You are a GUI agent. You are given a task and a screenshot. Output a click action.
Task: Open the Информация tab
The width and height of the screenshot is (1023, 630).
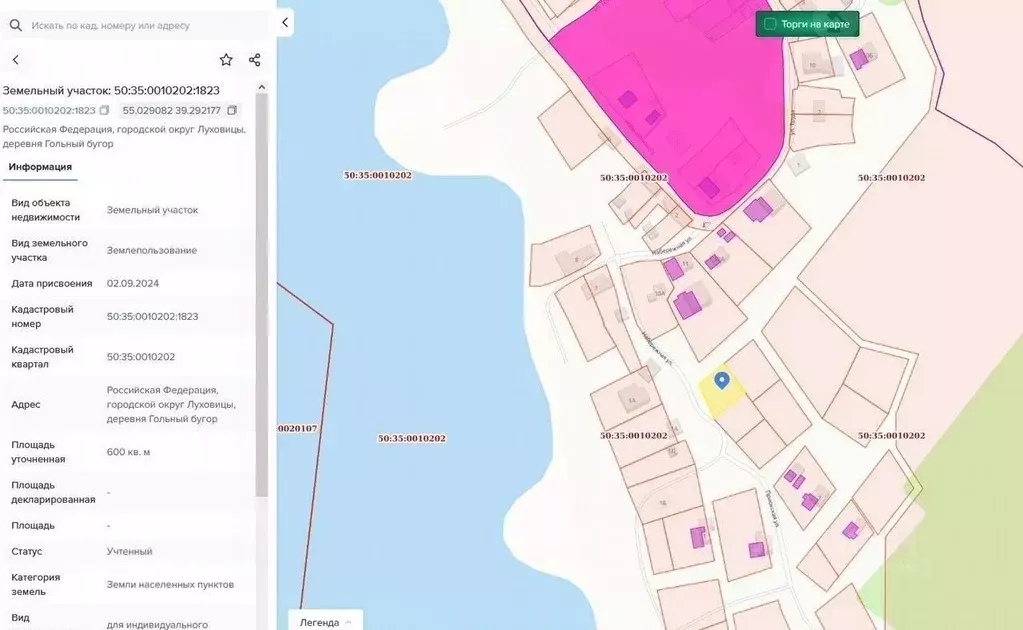coord(40,167)
